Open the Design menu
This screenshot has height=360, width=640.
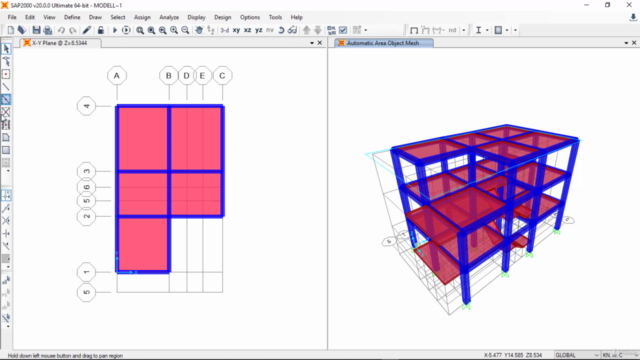[223, 17]
